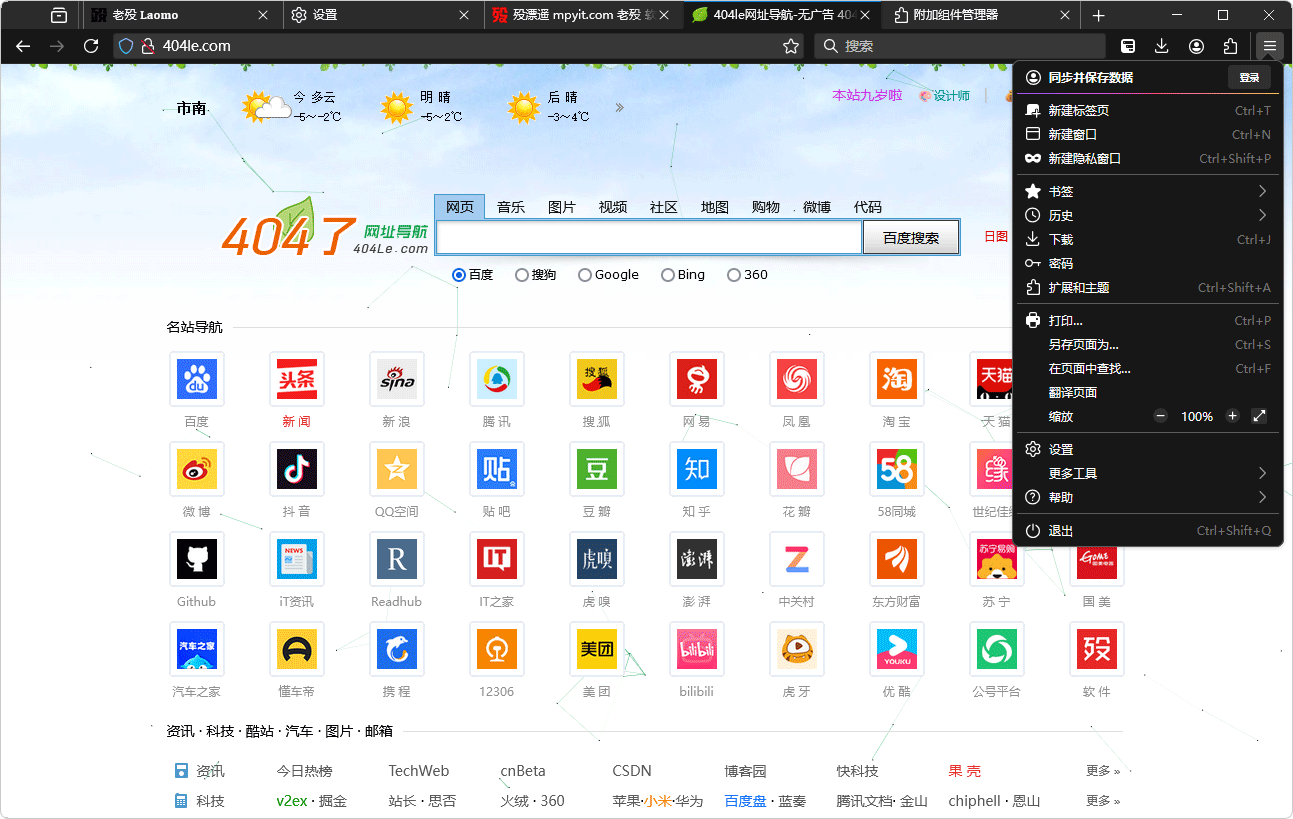Switch to the 音乐 search tab
The height and width of the screenshot is (819, 1293).
(511, 207)
